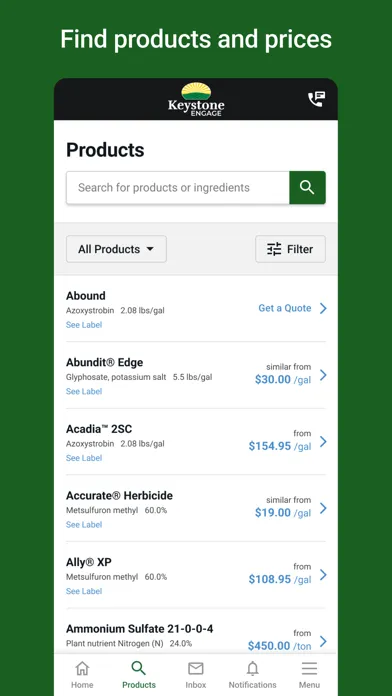Click the product search input field
This screenshot has width=392, height=696.
click(178, 187)
